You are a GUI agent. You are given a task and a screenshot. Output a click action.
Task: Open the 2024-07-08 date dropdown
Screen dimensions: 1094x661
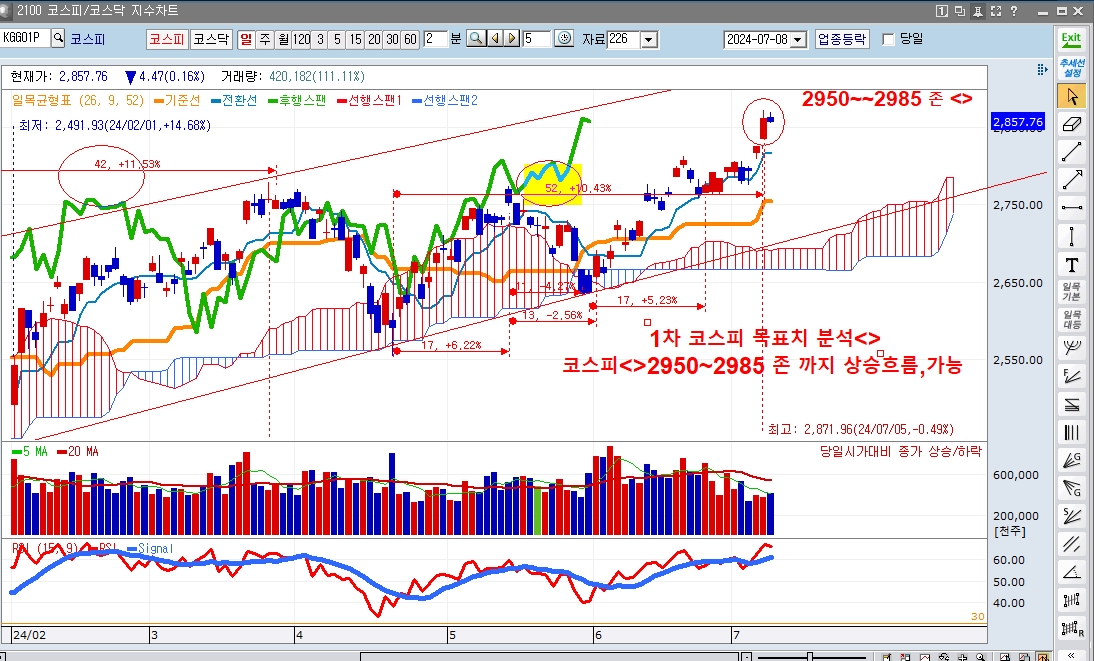tap(799, 40)
